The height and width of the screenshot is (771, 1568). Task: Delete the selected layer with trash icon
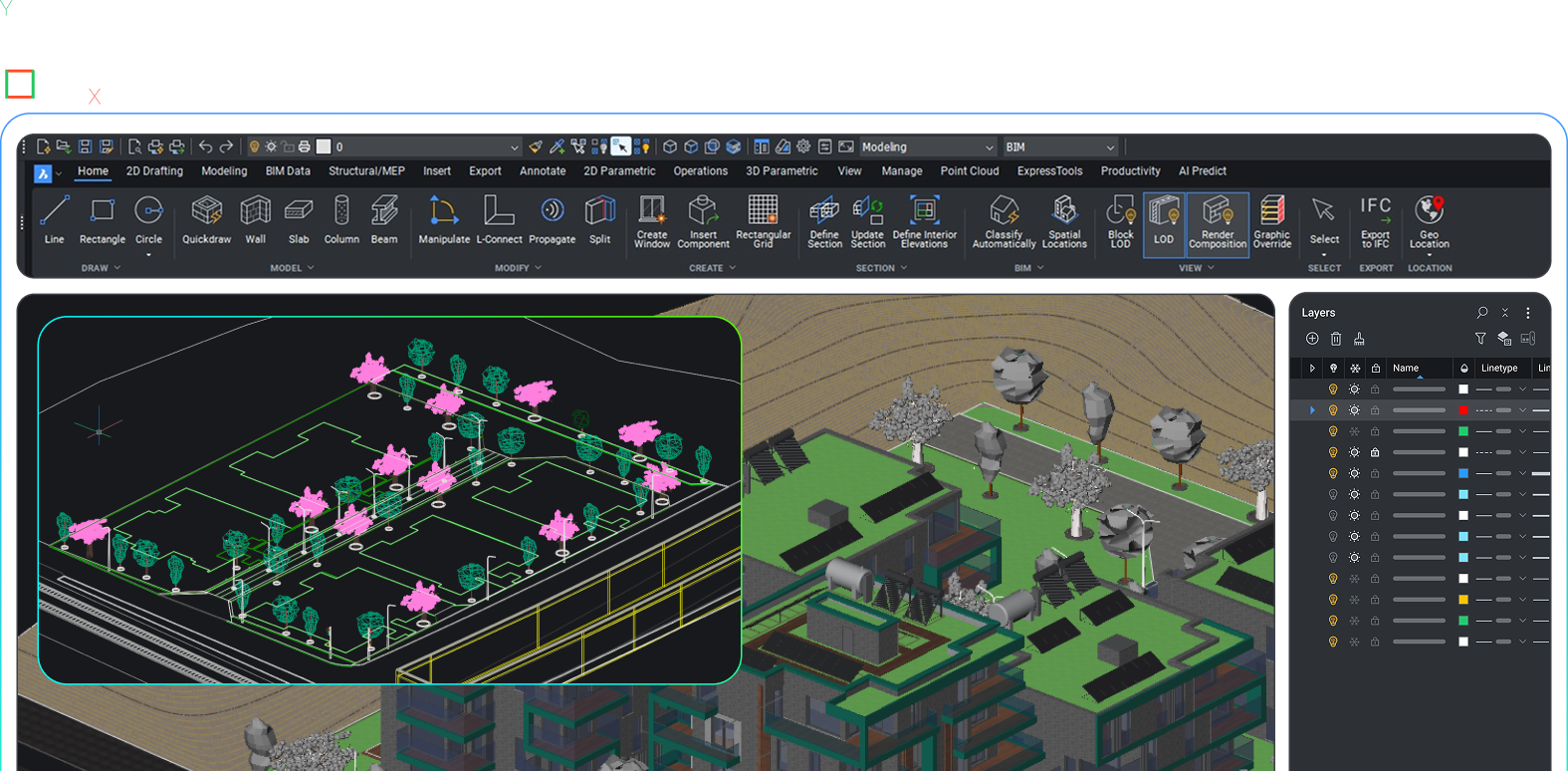pyautogui.click(x=1336, y=339)
